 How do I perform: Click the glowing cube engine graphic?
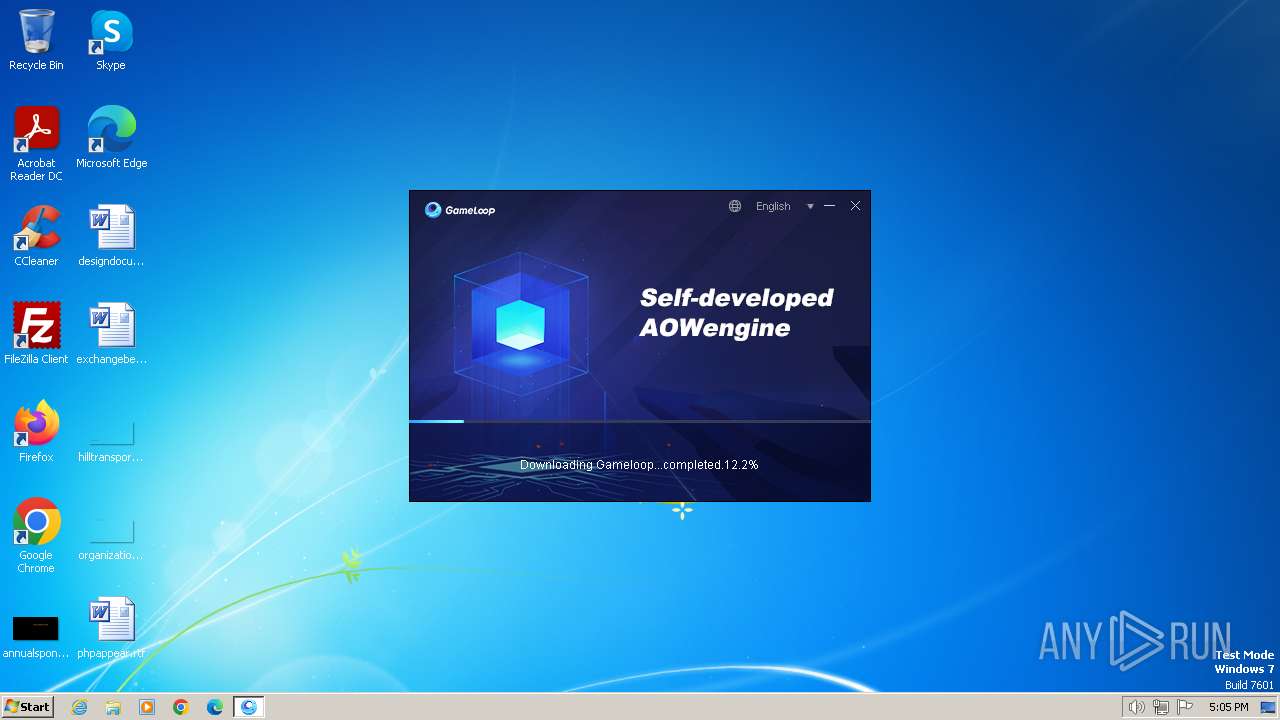521,324
